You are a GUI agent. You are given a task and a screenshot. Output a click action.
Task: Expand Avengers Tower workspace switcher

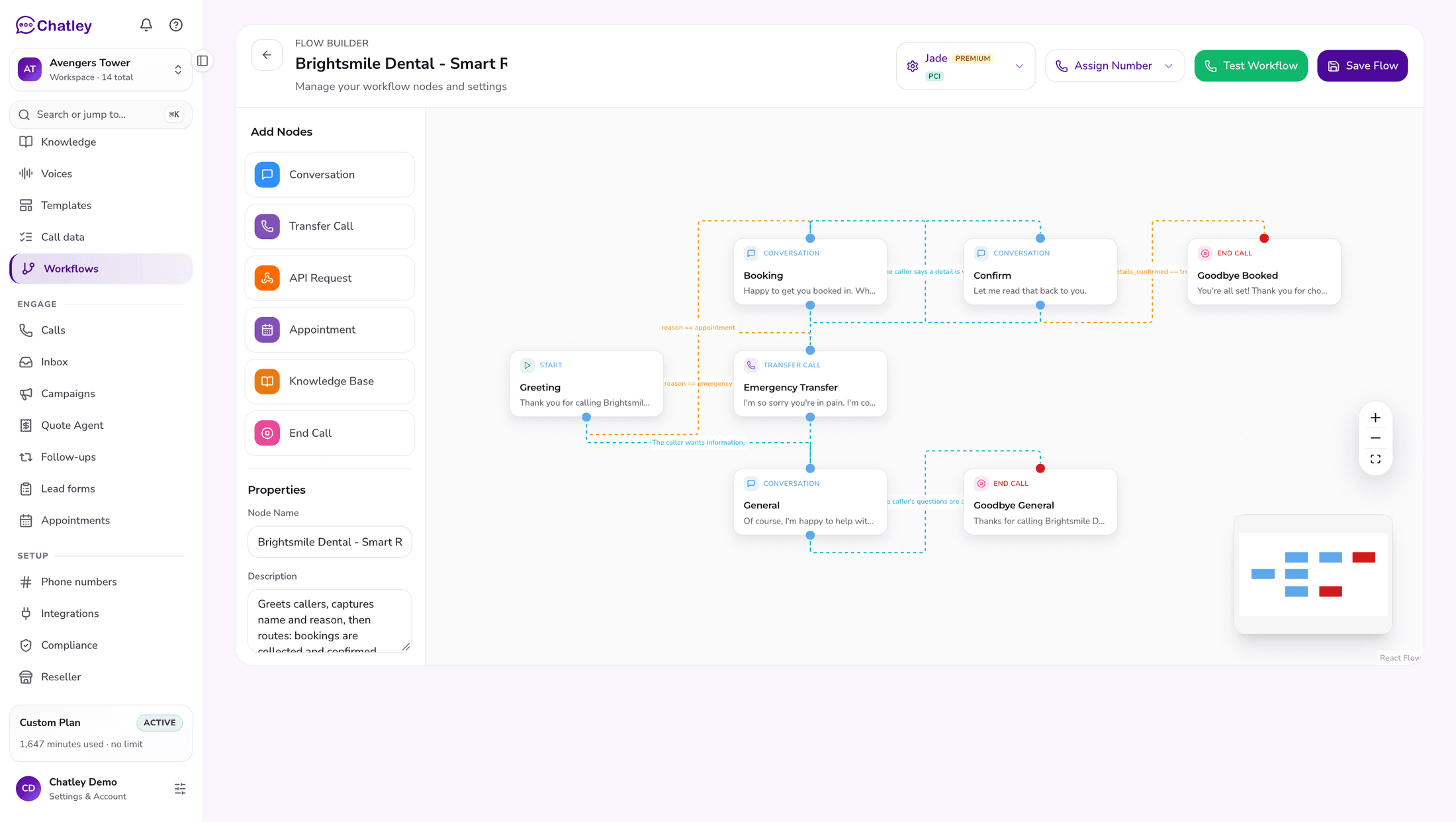(x=101, y=69)
